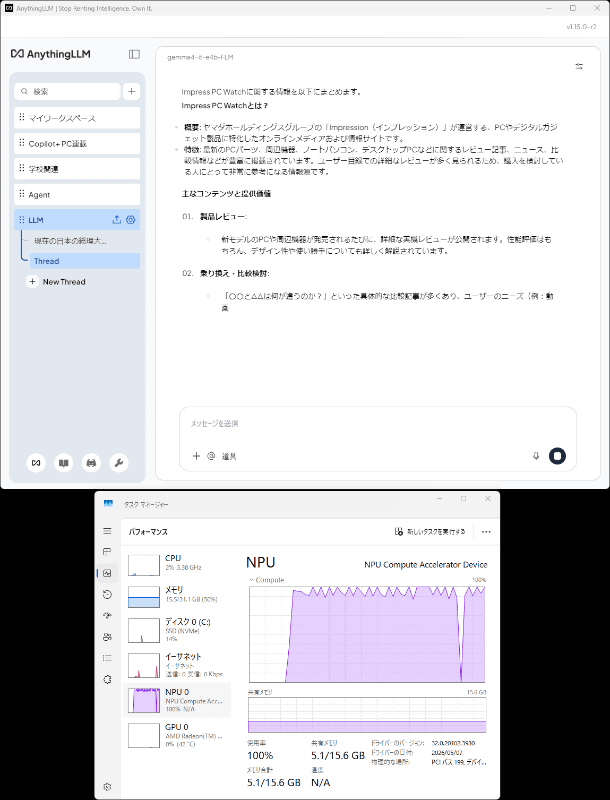Click the 製品レビュー heading in the chat
Screen dimensions: 610x800
click(223, 217)
